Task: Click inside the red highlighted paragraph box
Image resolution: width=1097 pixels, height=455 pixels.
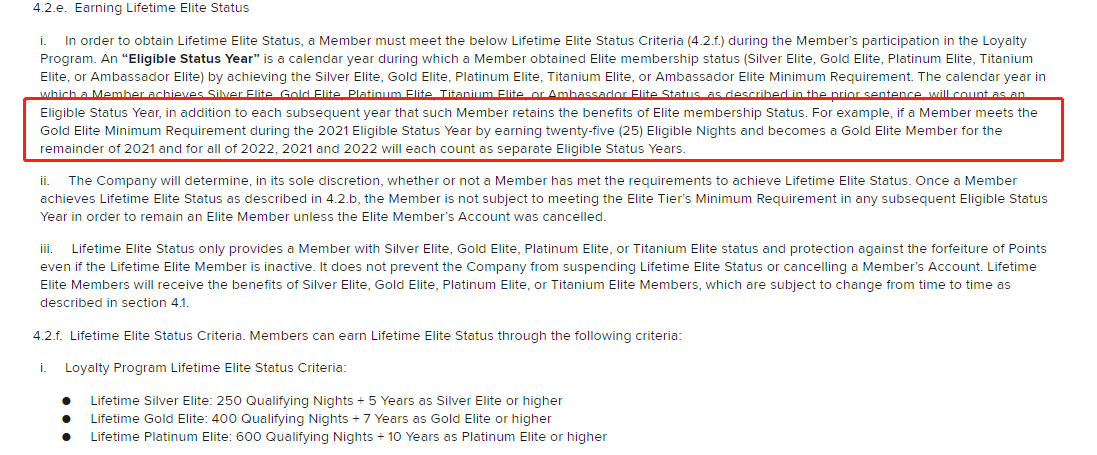Action: (x=543, y=130)
